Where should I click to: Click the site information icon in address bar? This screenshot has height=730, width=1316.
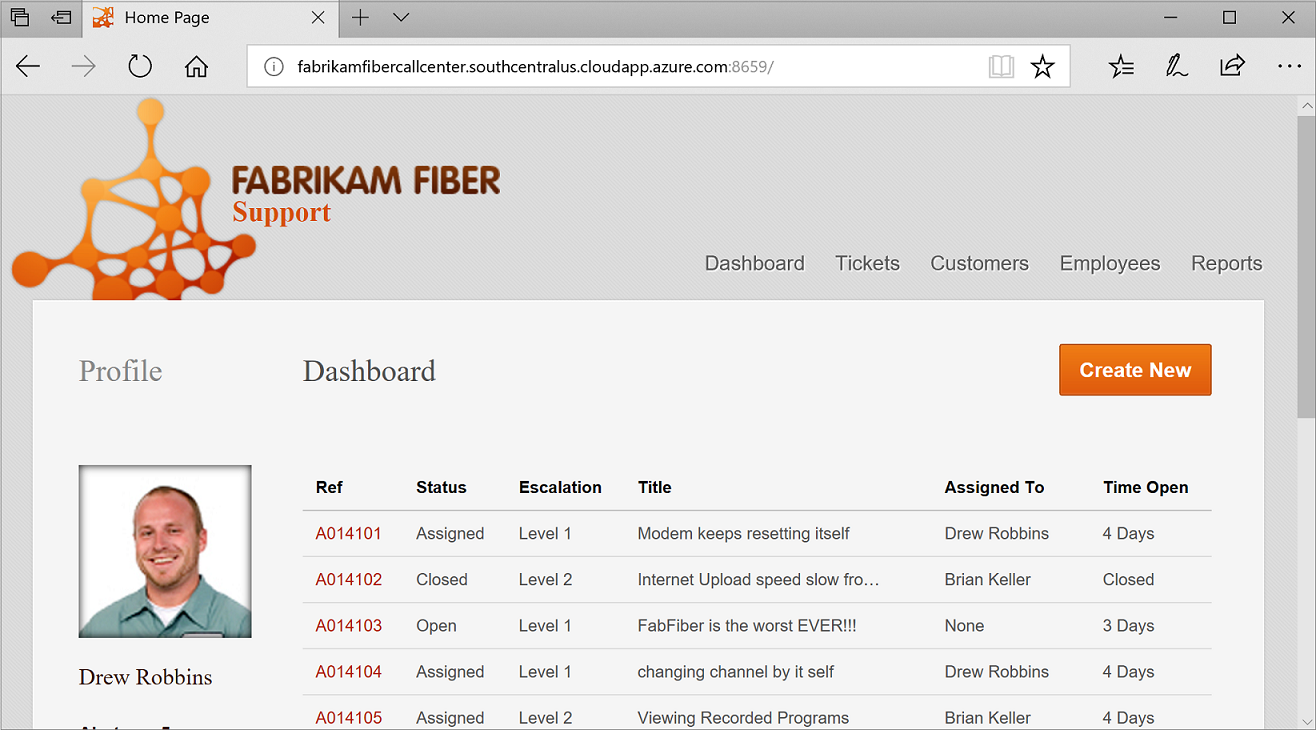(x=273, y=66)
